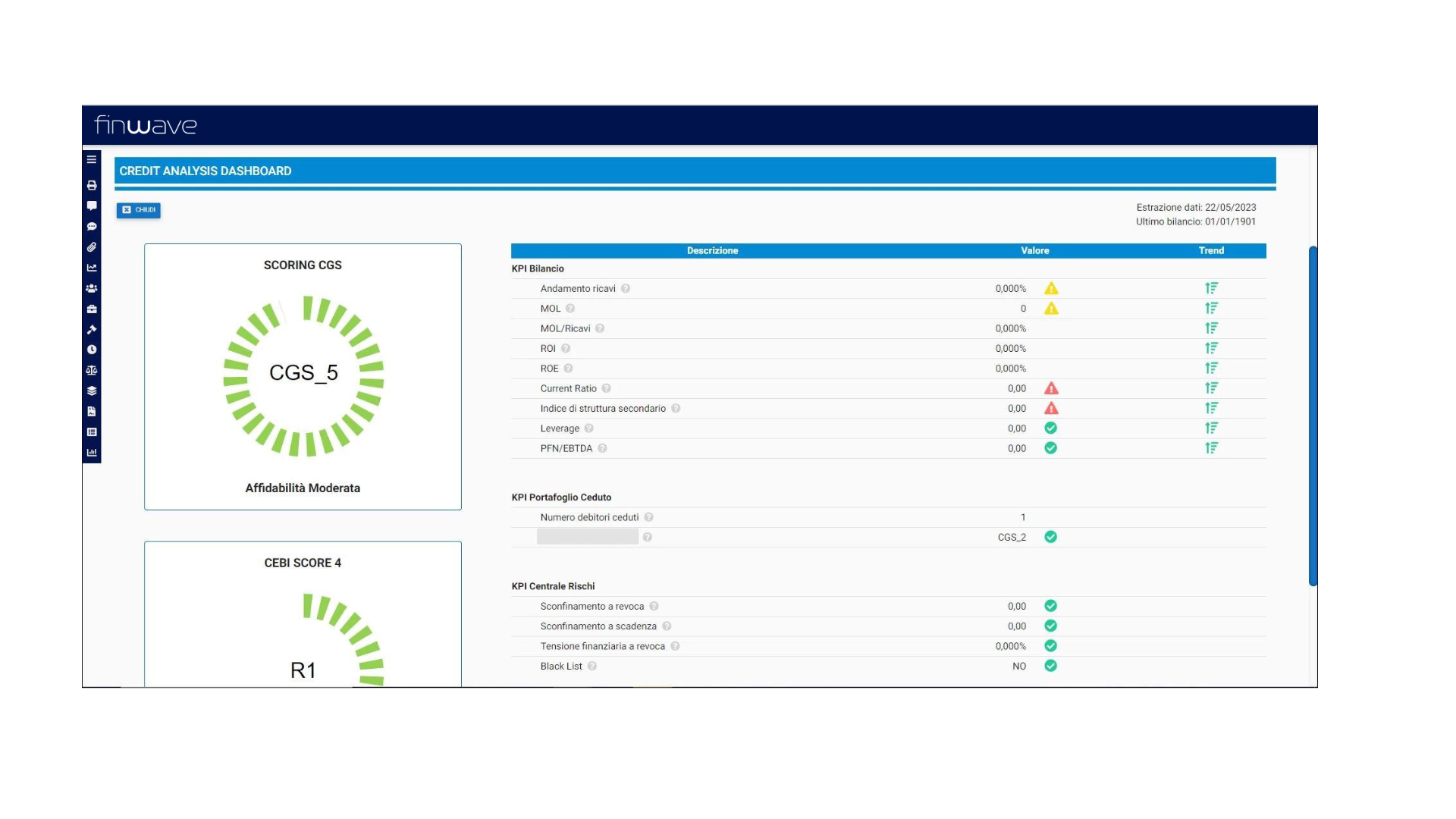
Task: Open the paperclip attachments icon
Action: tap(92, 247)
